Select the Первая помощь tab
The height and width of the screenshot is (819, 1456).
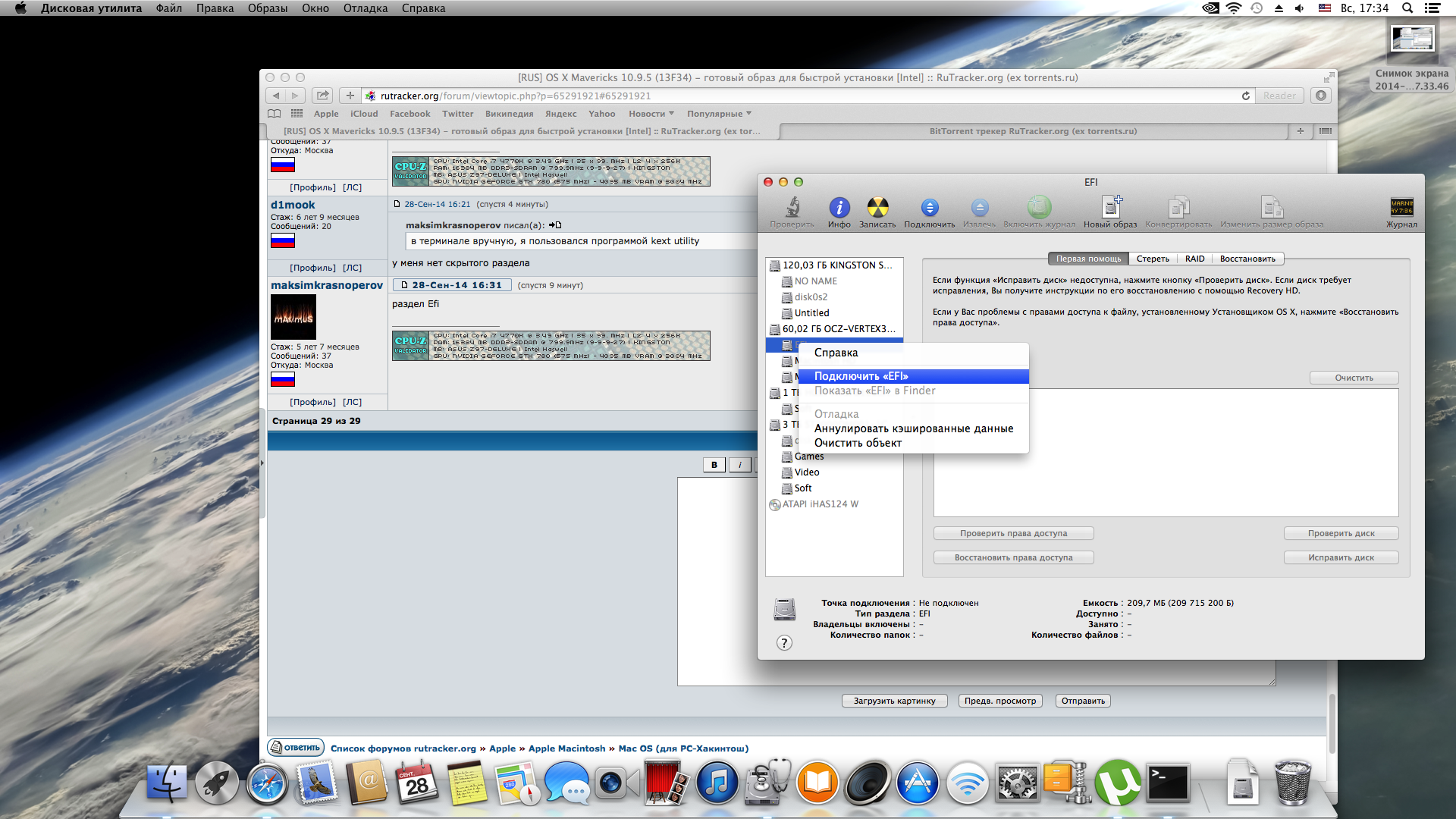1088,259
